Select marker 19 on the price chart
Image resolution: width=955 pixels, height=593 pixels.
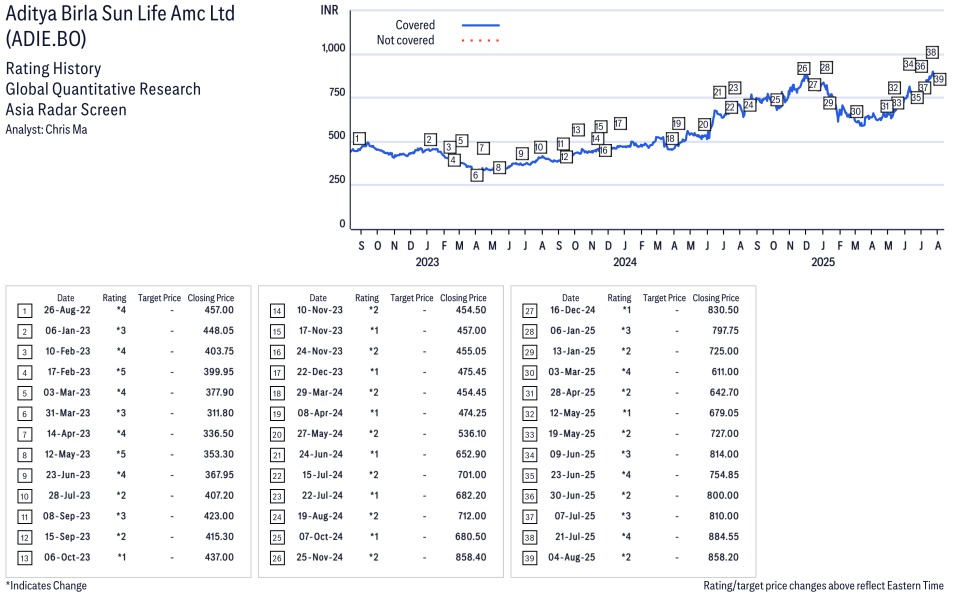677,124
